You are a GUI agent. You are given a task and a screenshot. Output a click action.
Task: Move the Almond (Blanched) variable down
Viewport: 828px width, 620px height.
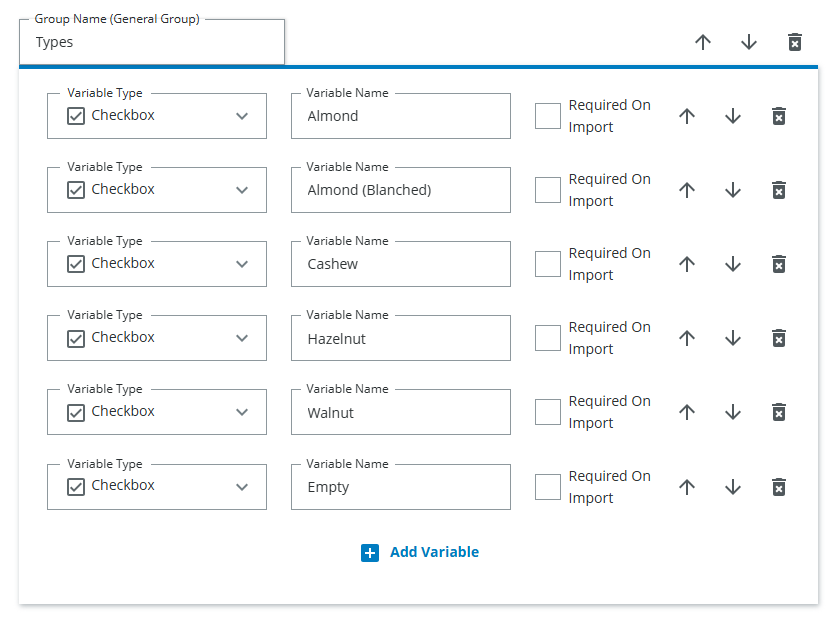(x=733, y=190)
